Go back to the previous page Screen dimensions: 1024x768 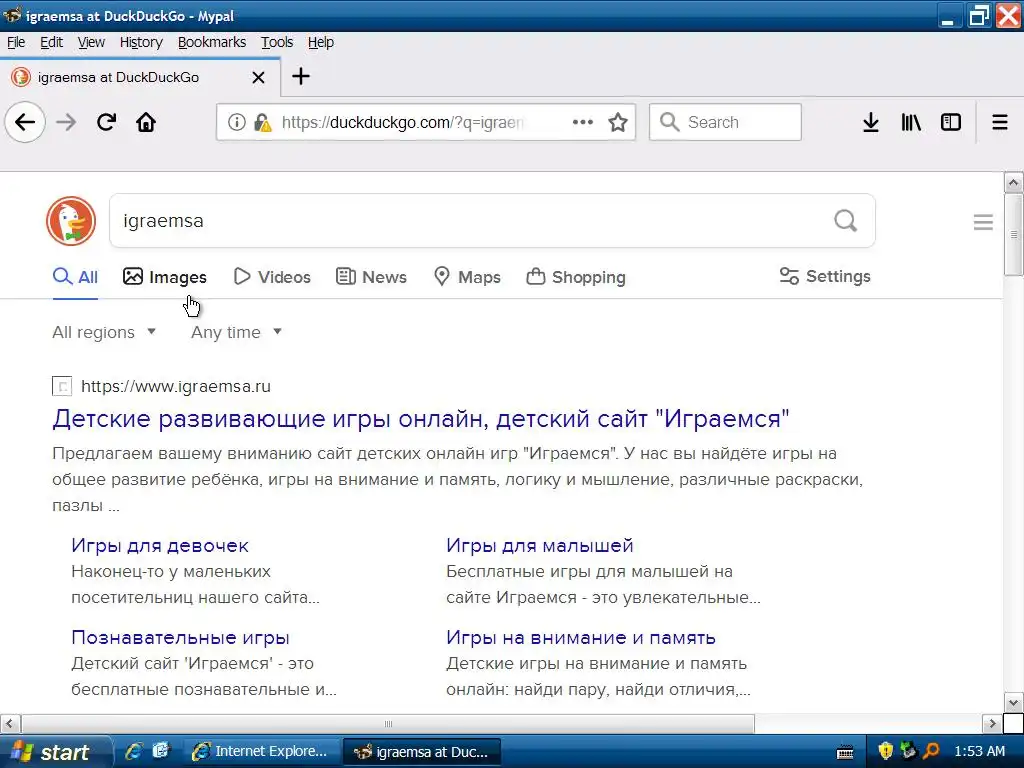pyautogui.click(x=25, y=122)
